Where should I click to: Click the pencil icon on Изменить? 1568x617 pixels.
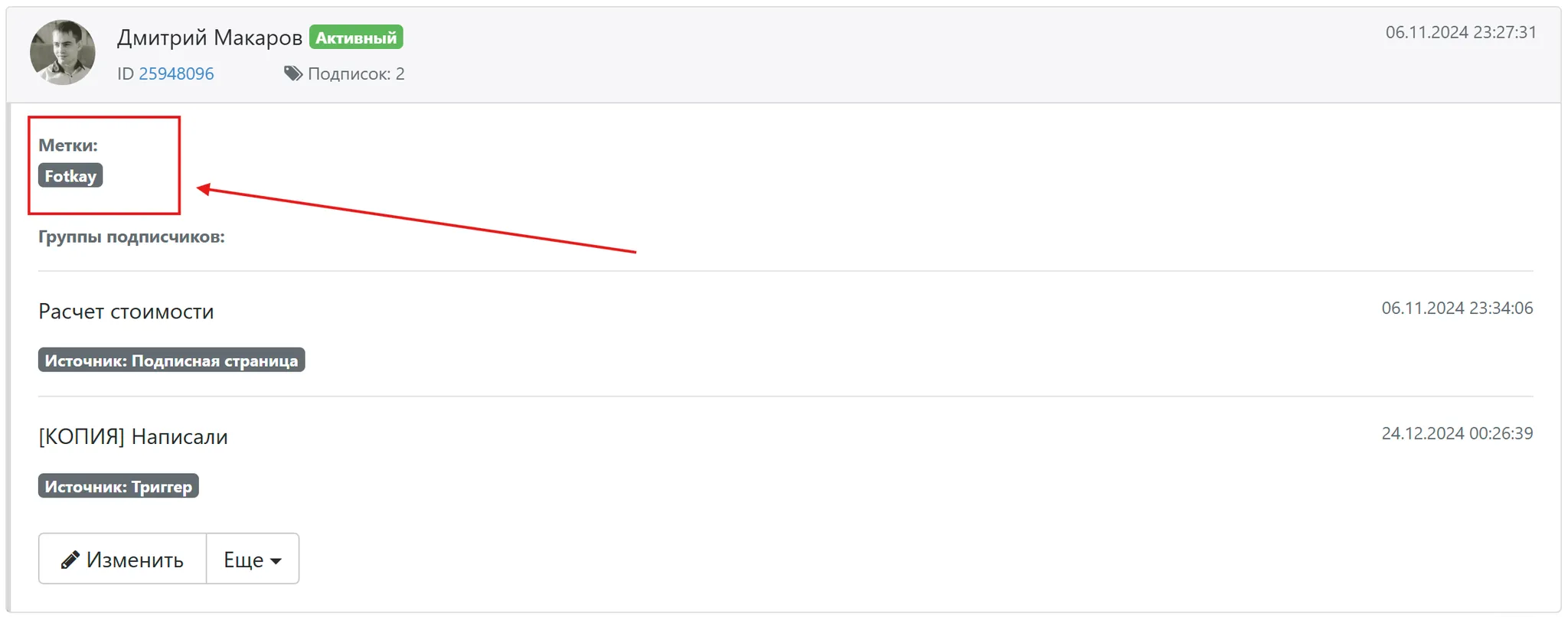(x=70, y=560)
